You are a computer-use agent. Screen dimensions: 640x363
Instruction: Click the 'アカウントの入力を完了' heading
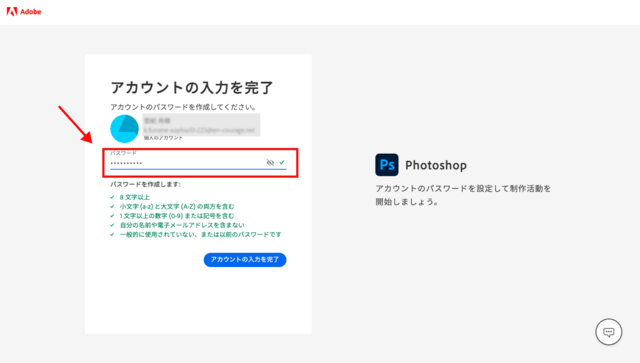click(192, 87)
